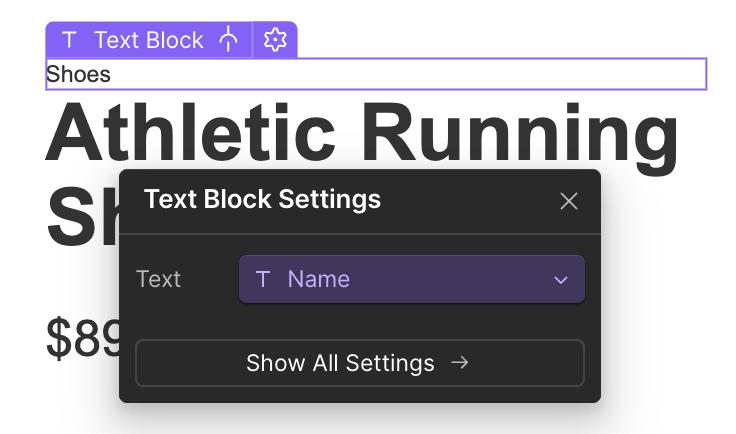
Task: Click the Text Block Settings panel title
Action: (x=262, y=199)
